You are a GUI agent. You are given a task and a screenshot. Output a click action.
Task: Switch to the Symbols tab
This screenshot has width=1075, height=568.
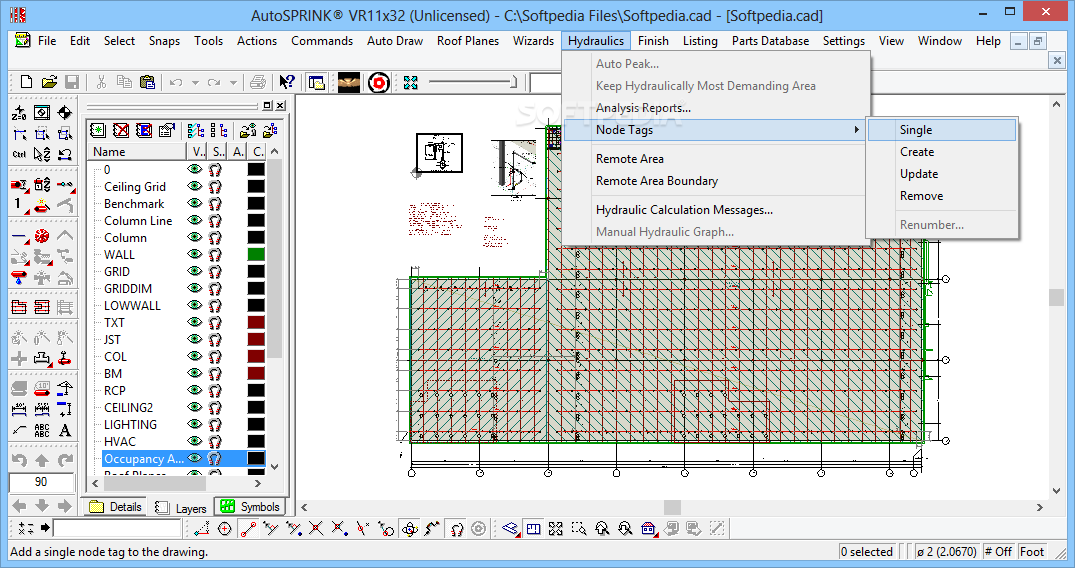coord(250,506)
